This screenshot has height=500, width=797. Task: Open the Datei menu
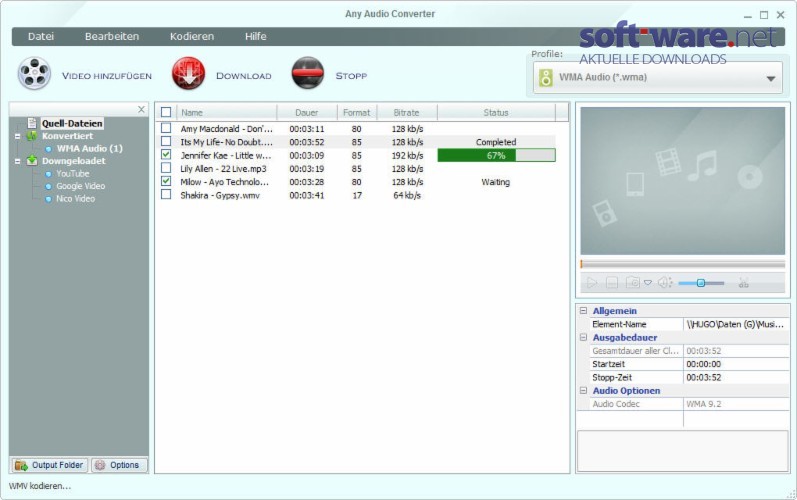41,37
